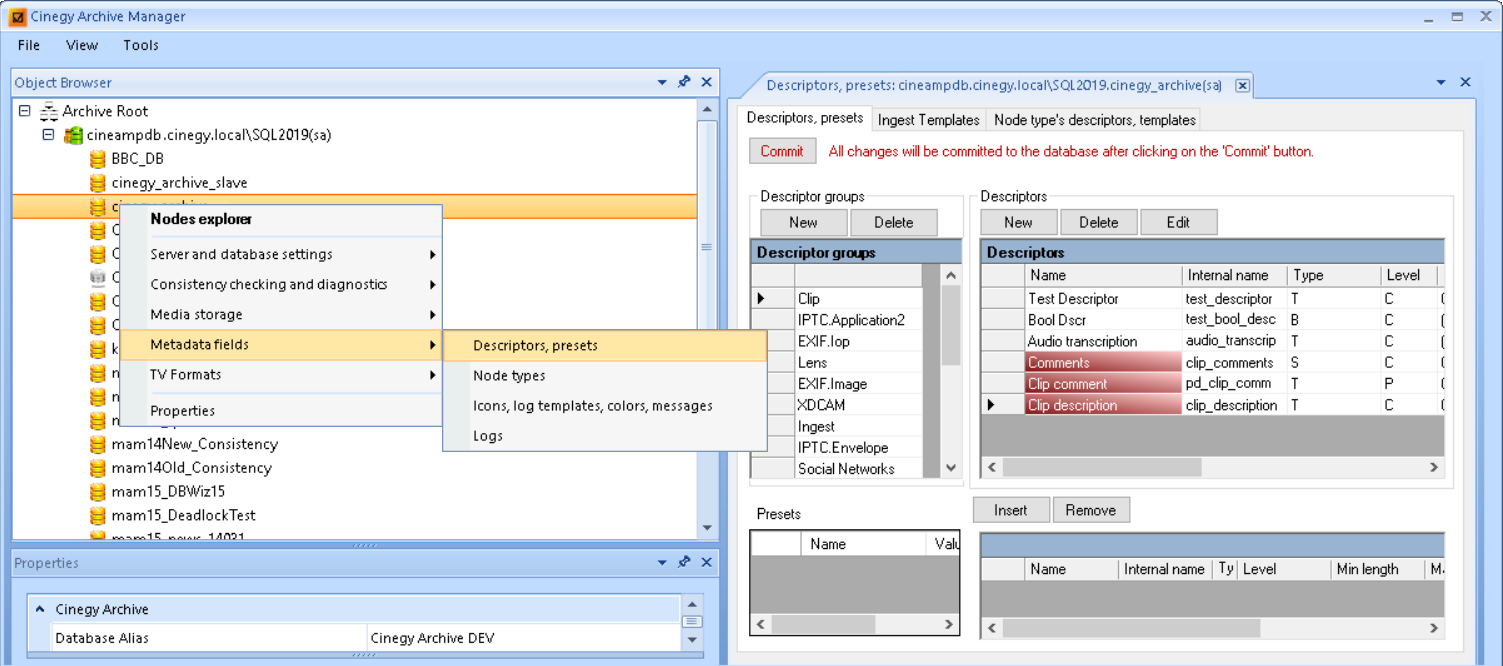Open Object Browser panel options dropdown

662,83
